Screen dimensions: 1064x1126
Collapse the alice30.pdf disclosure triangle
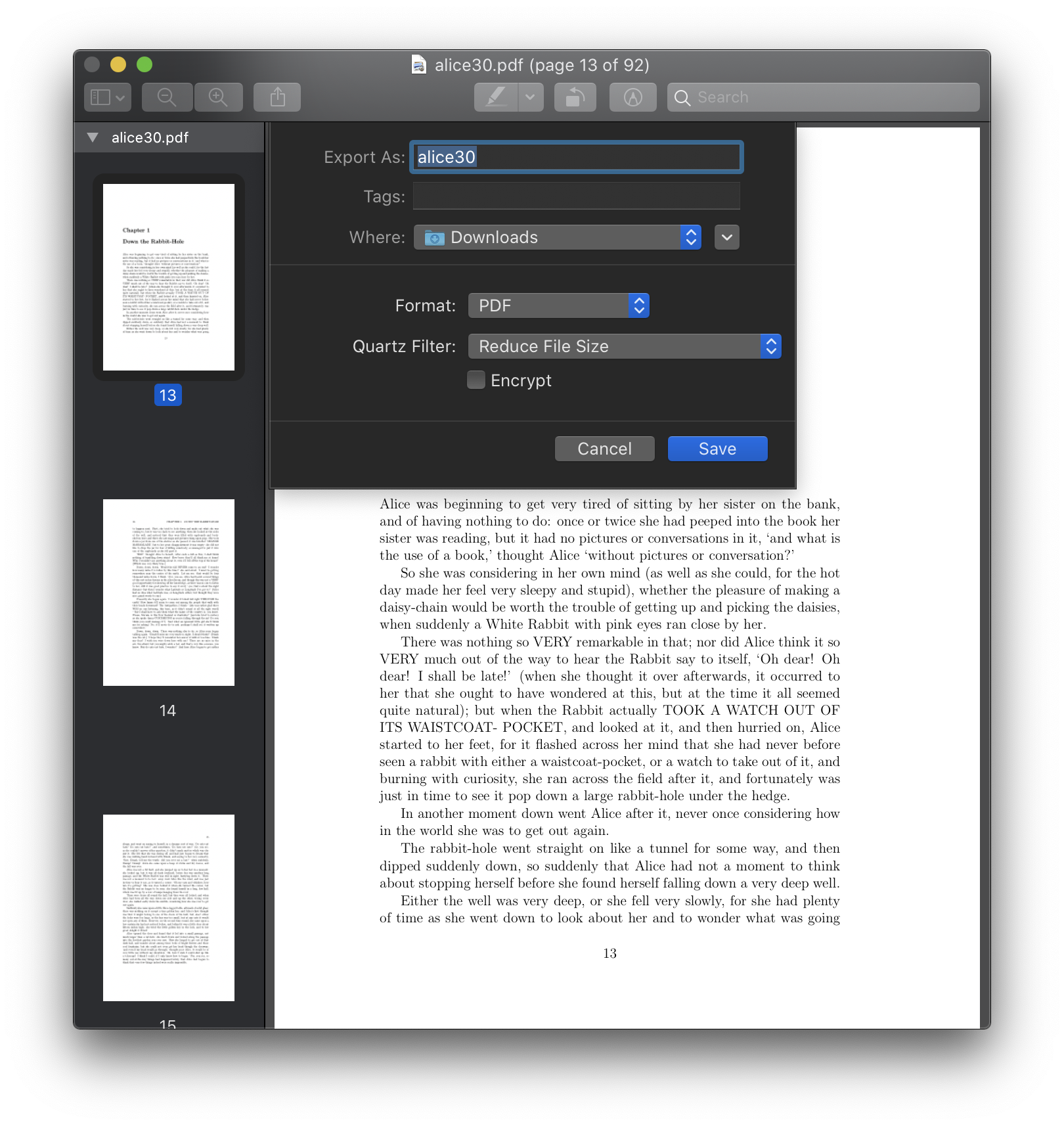click(92, 137)
